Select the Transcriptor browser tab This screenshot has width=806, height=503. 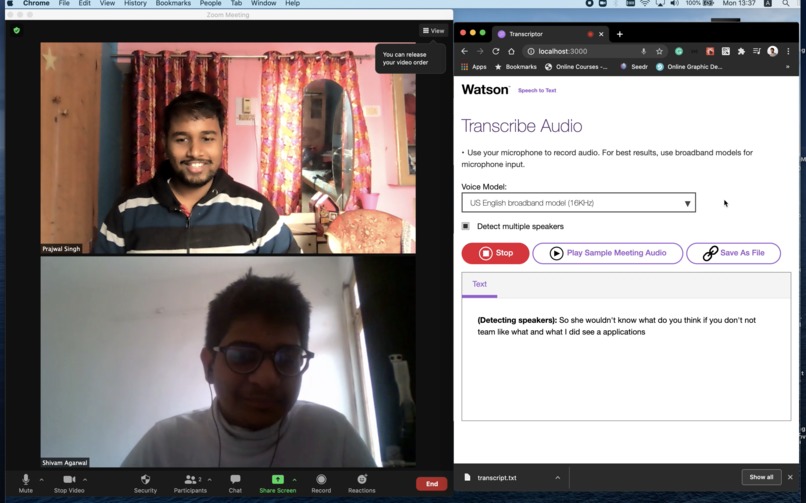click(x=545, y=34)
